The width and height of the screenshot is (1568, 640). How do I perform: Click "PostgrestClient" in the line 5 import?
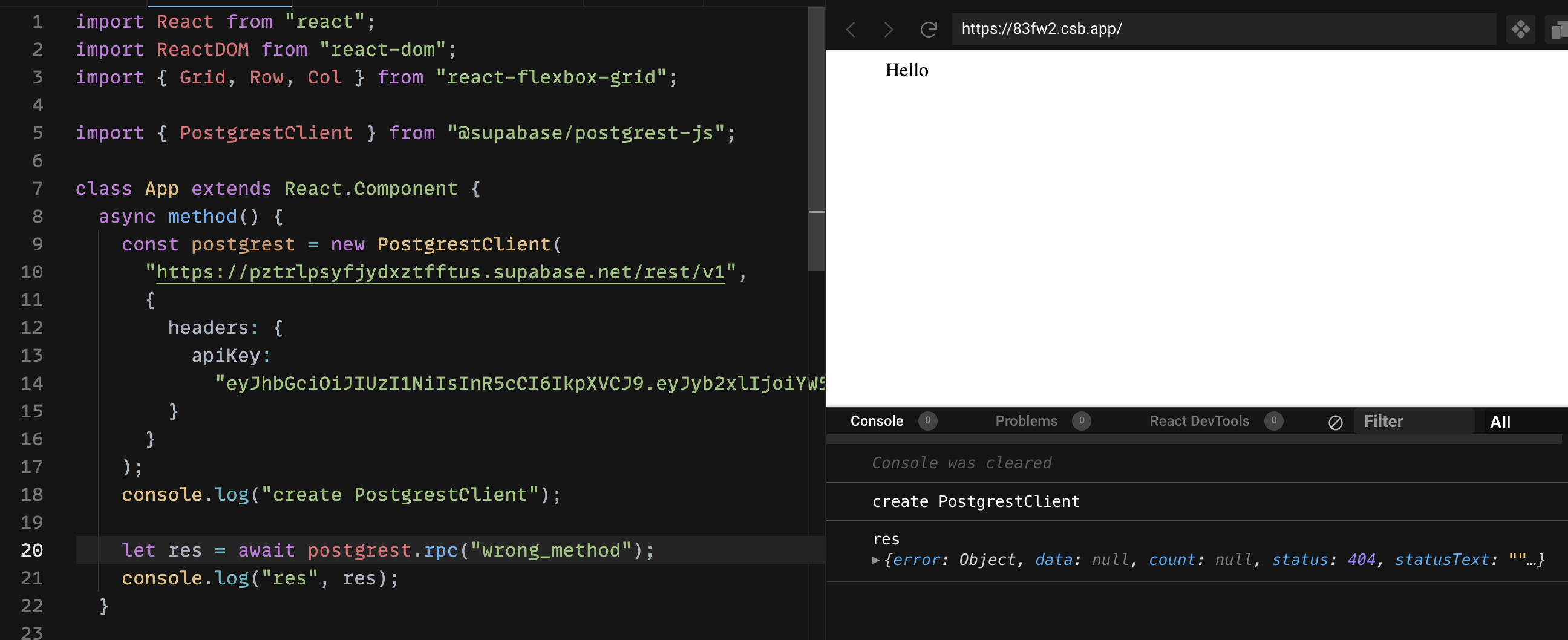(266, 132)
